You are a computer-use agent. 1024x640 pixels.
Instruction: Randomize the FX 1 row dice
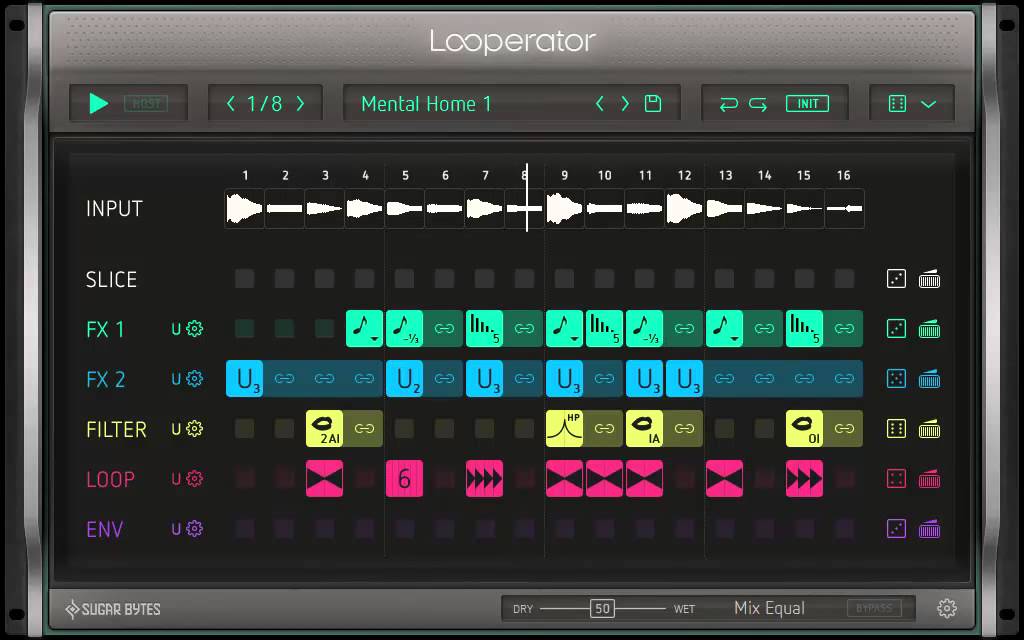click(x=897, y=328)
